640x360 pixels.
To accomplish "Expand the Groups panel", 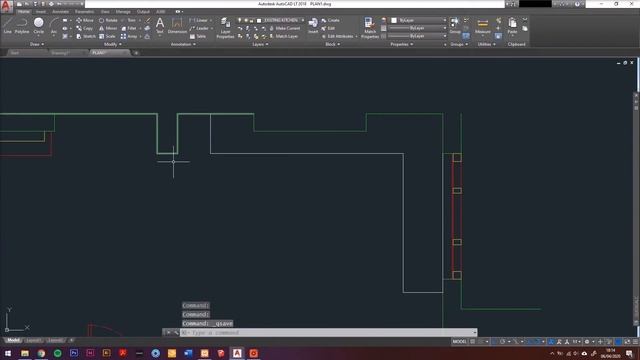I will pyautogui.click(x=459, y=44).
